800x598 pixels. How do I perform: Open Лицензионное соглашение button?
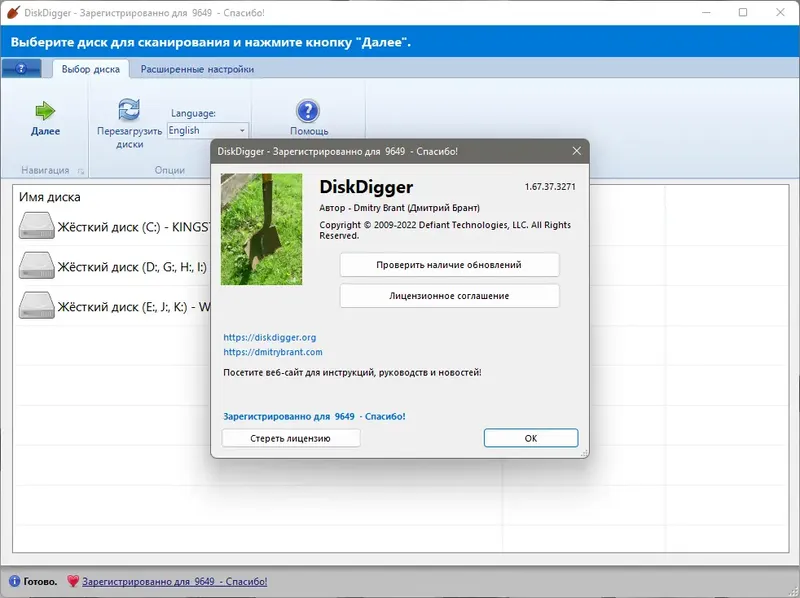point(449,296)
